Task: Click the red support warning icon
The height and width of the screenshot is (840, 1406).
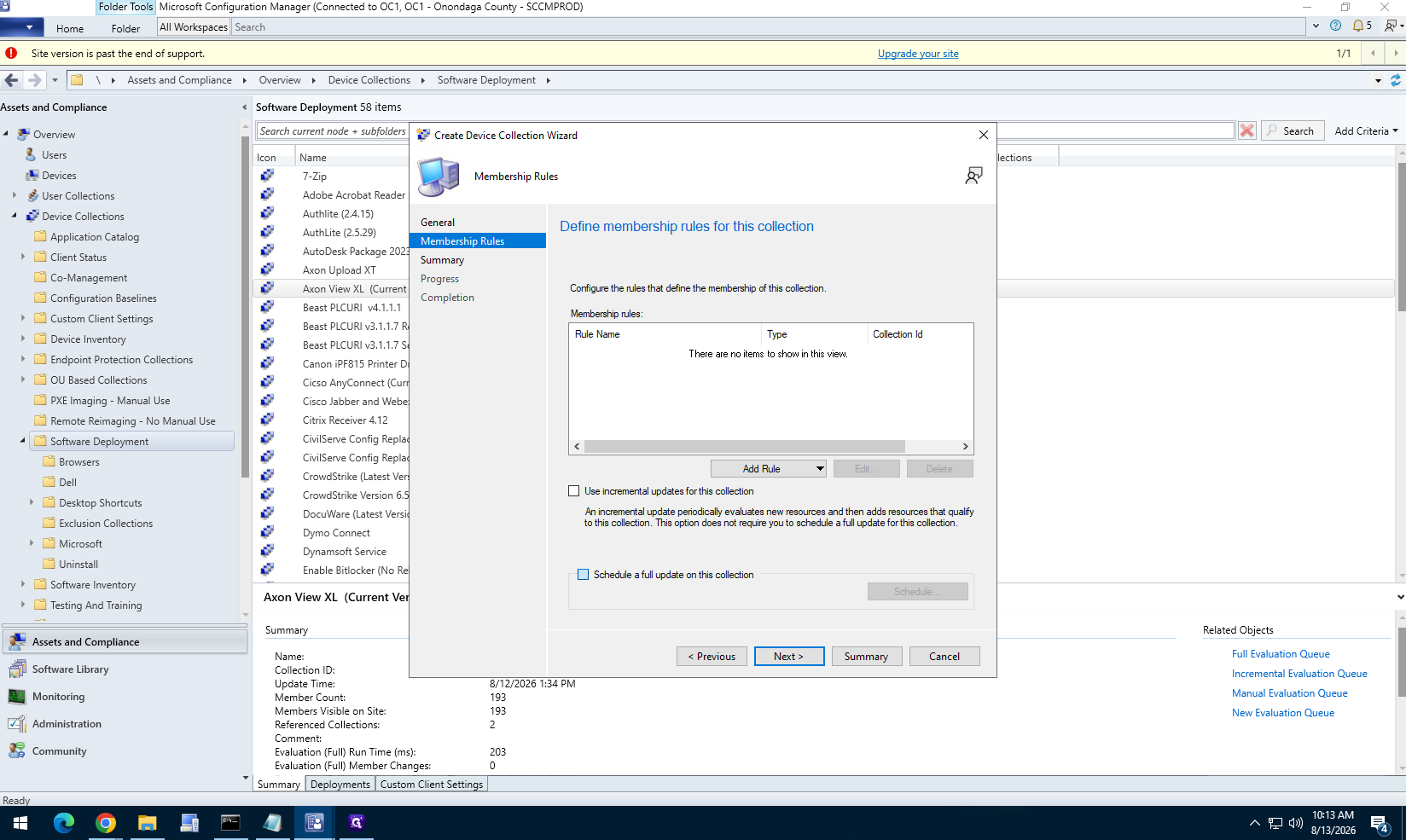Action: click(x=11, y=53)
